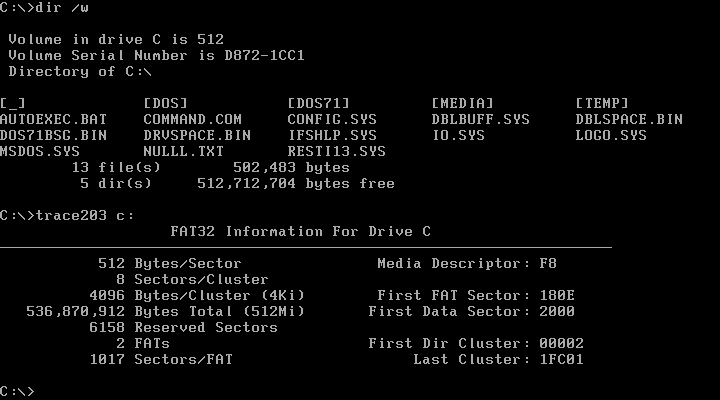Screen dimensions: 720x400
Task: Click the IO.SYS file listing
Action: click(460, 135)
